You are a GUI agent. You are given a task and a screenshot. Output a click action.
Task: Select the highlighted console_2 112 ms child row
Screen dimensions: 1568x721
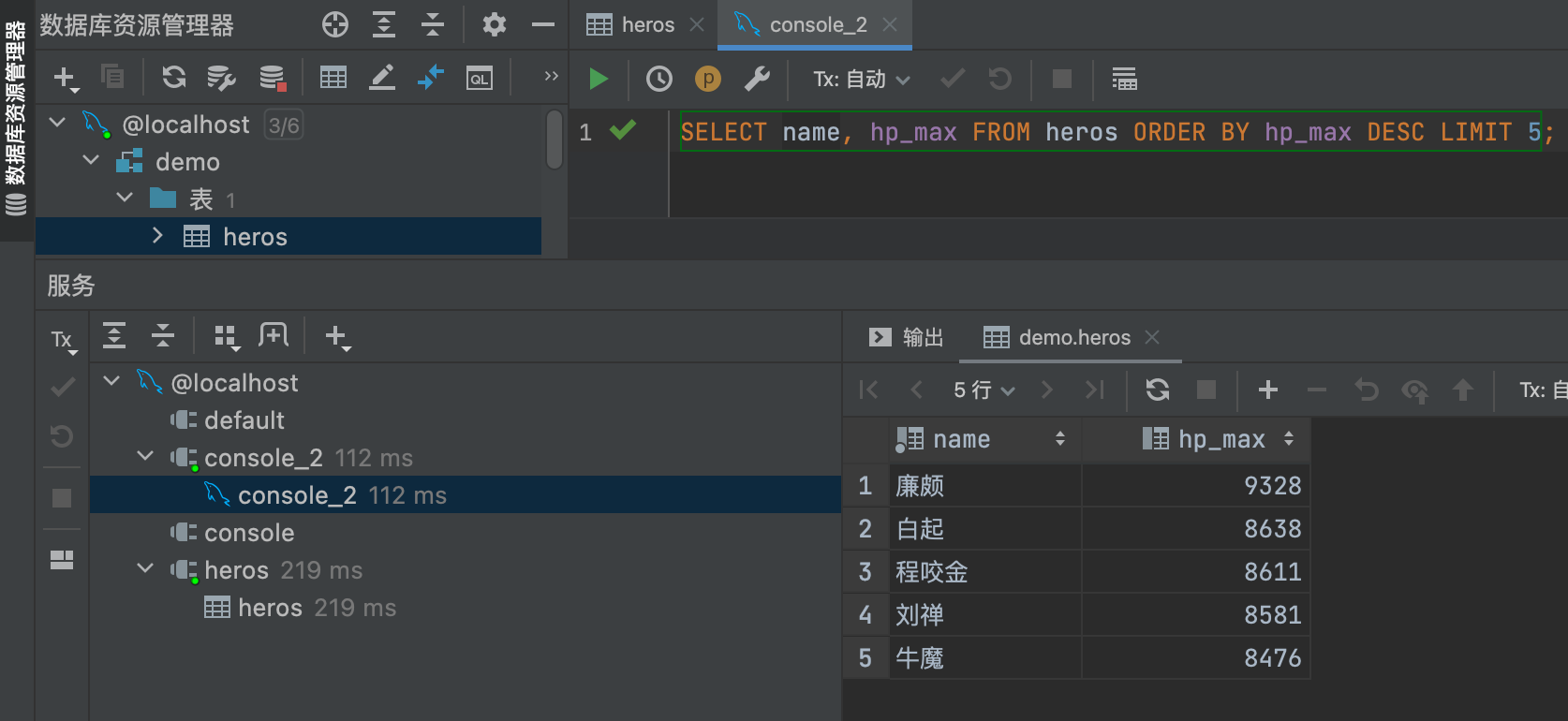[x=466, y=494]
